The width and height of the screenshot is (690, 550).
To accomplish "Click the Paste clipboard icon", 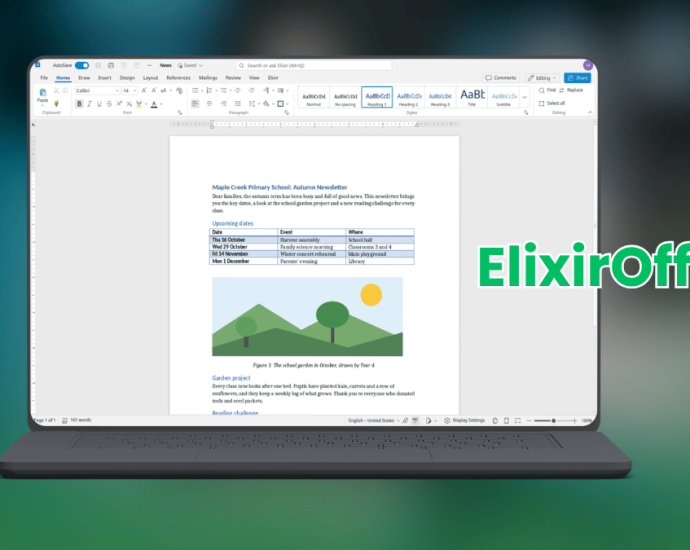I will click(x=43, y=92).
